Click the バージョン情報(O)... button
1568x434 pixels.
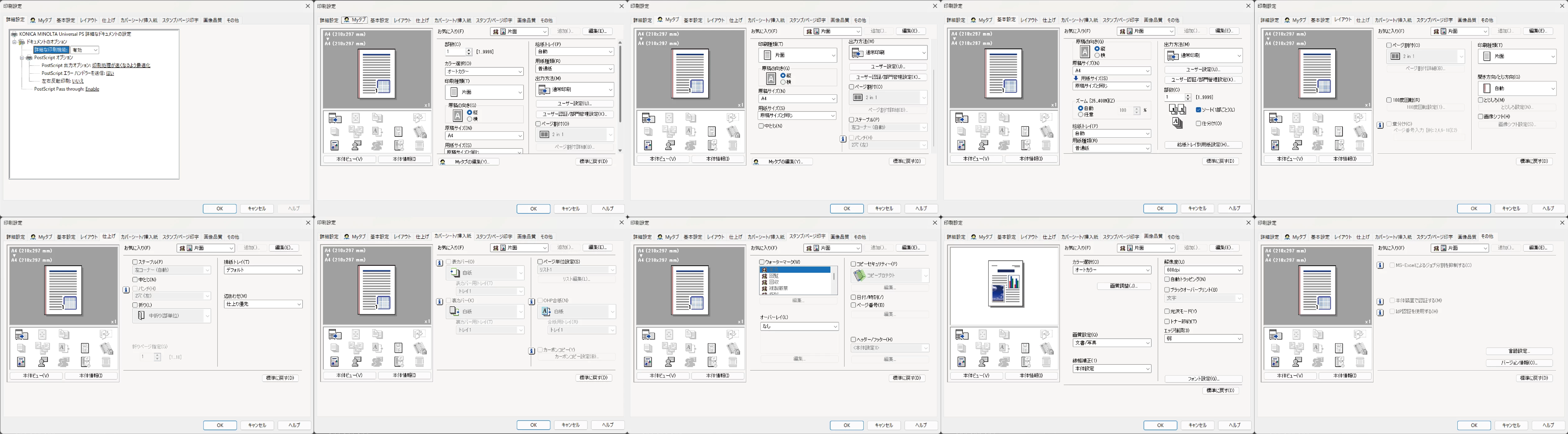coord(1520,363)
